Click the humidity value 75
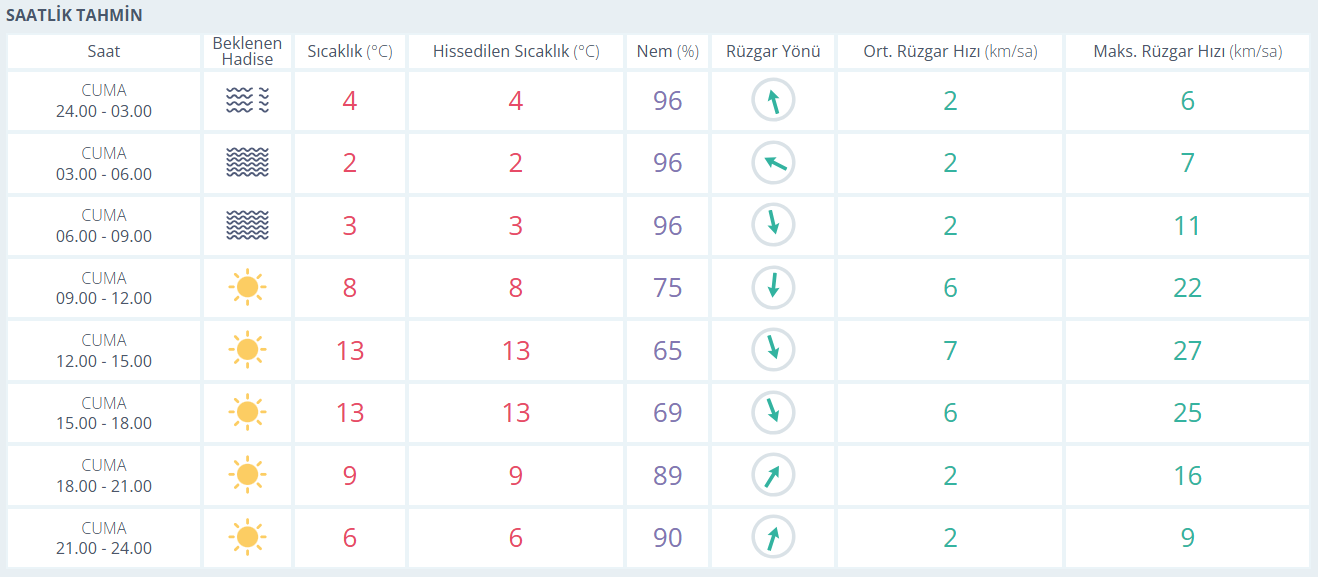1318x577 pixels. coord(667,288)
